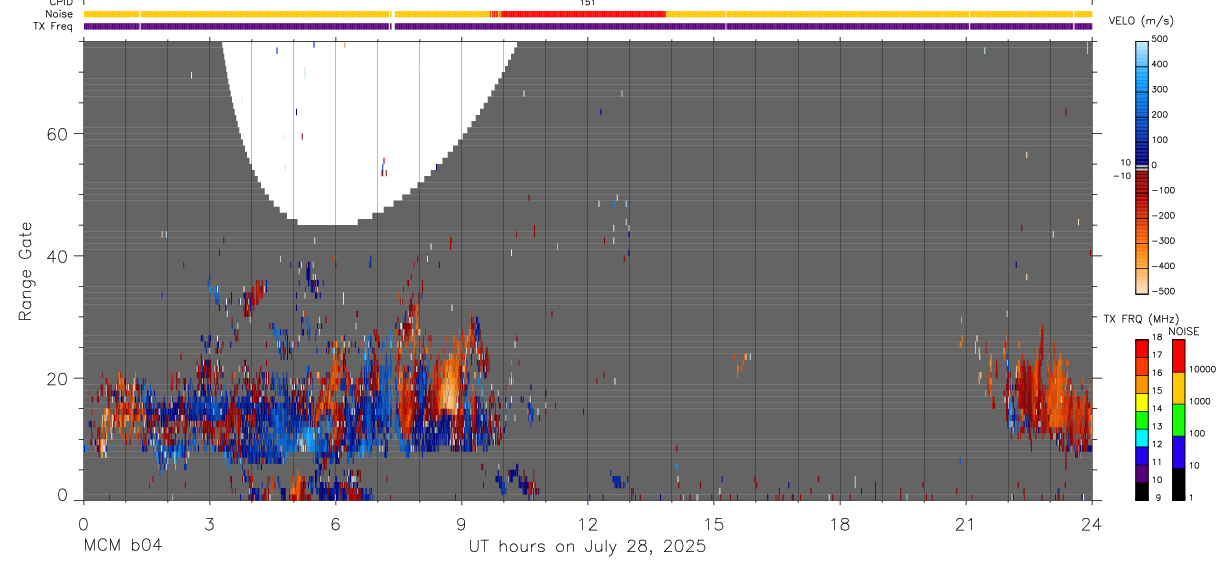
Task: Click the '12' hour tick label
Action: coord(588,524)
